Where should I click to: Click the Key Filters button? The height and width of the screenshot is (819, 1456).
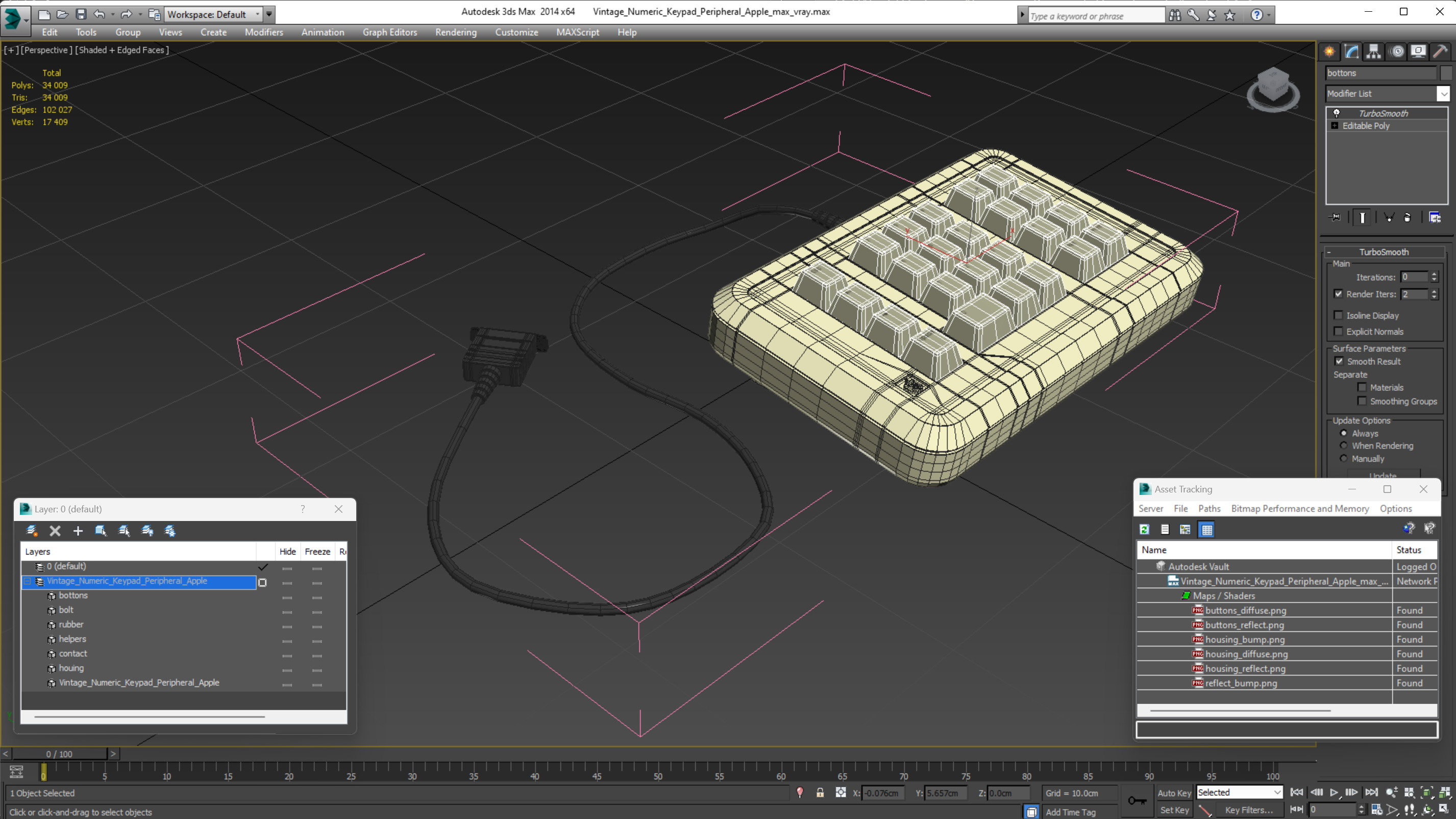coord(1249,810)
